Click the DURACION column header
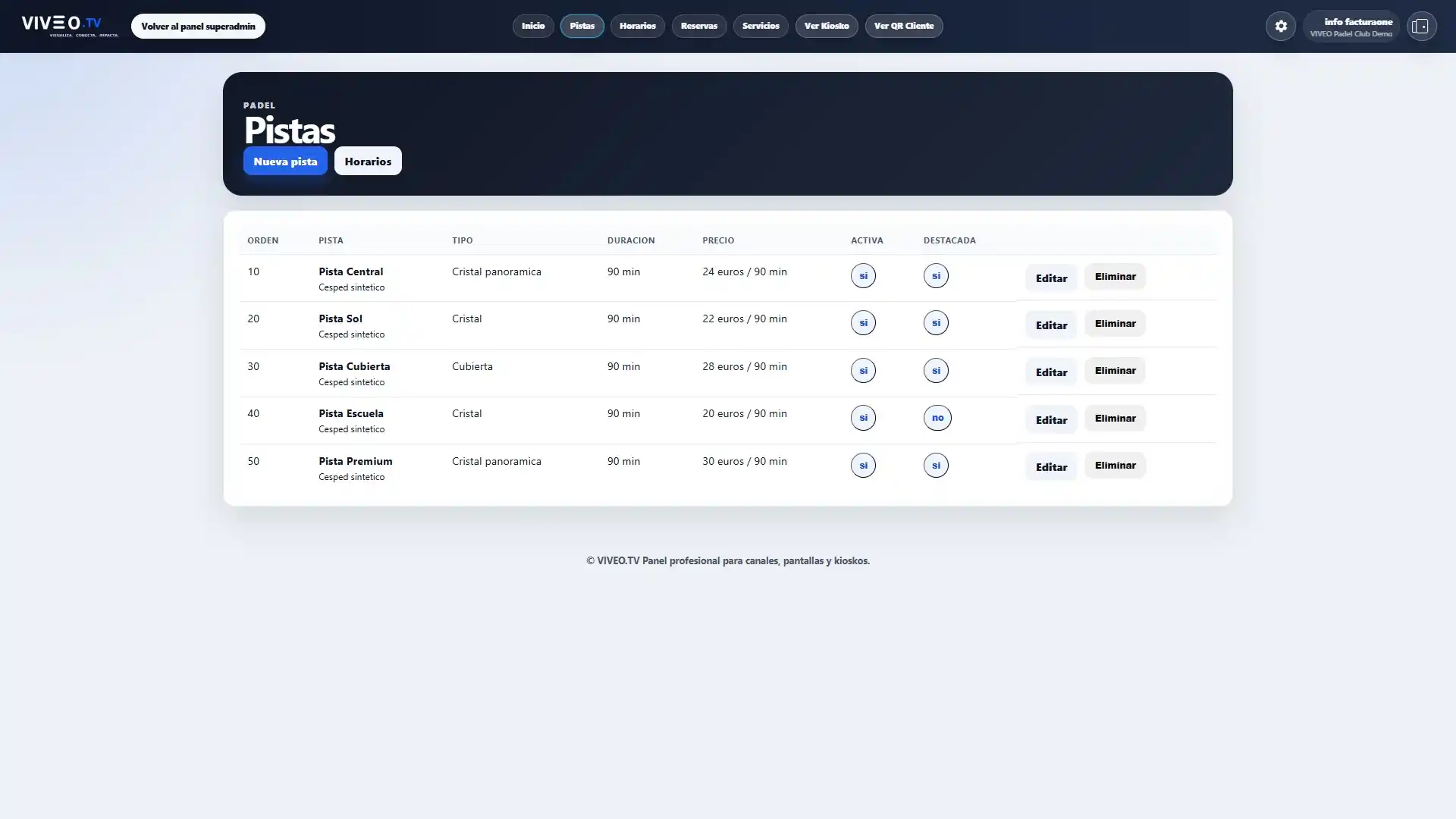The image size is (1456, 819). pyautogui.click(x=631, y=240)
